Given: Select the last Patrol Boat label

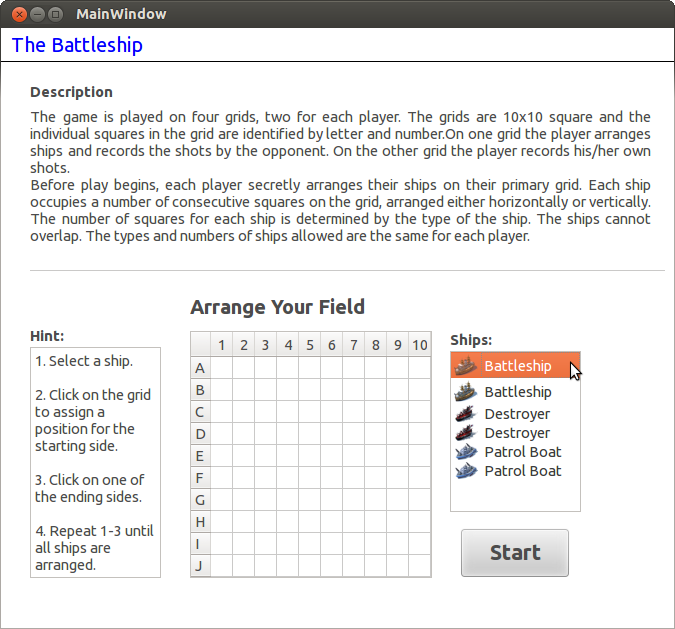Looking at the screenshot, I should point(523,471).
